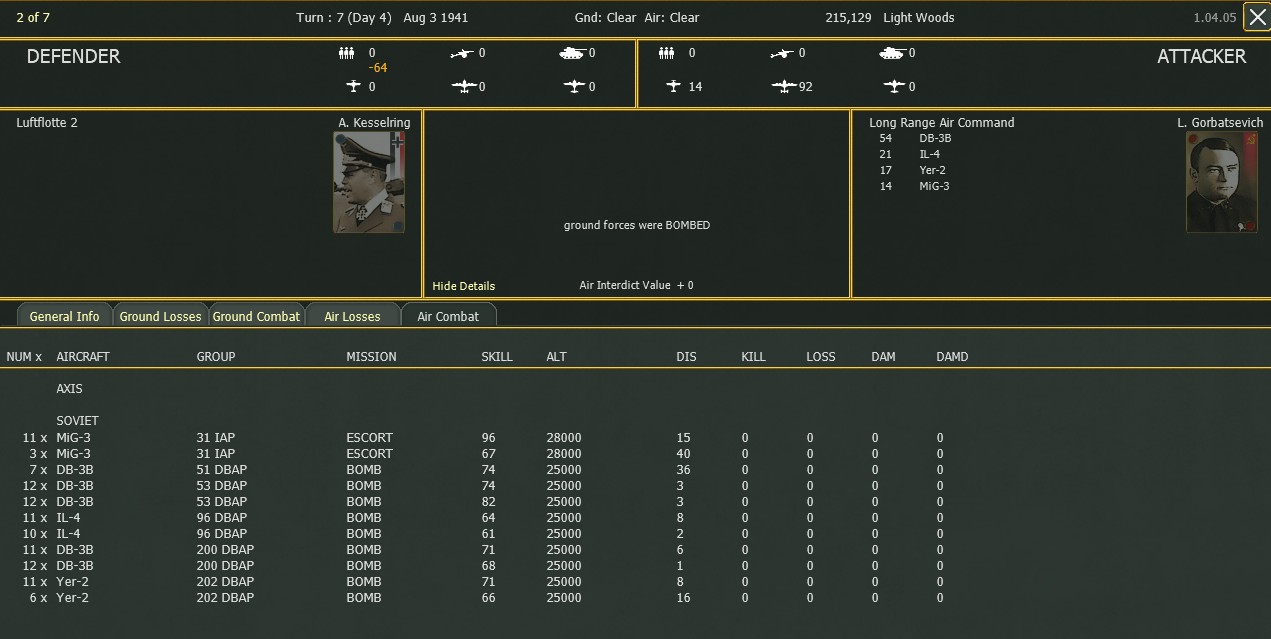The width and height of the screenshot is (1271, 639).
Task: Click the AXIS section label
Action: pyautogui.click(x=69, y=389)
